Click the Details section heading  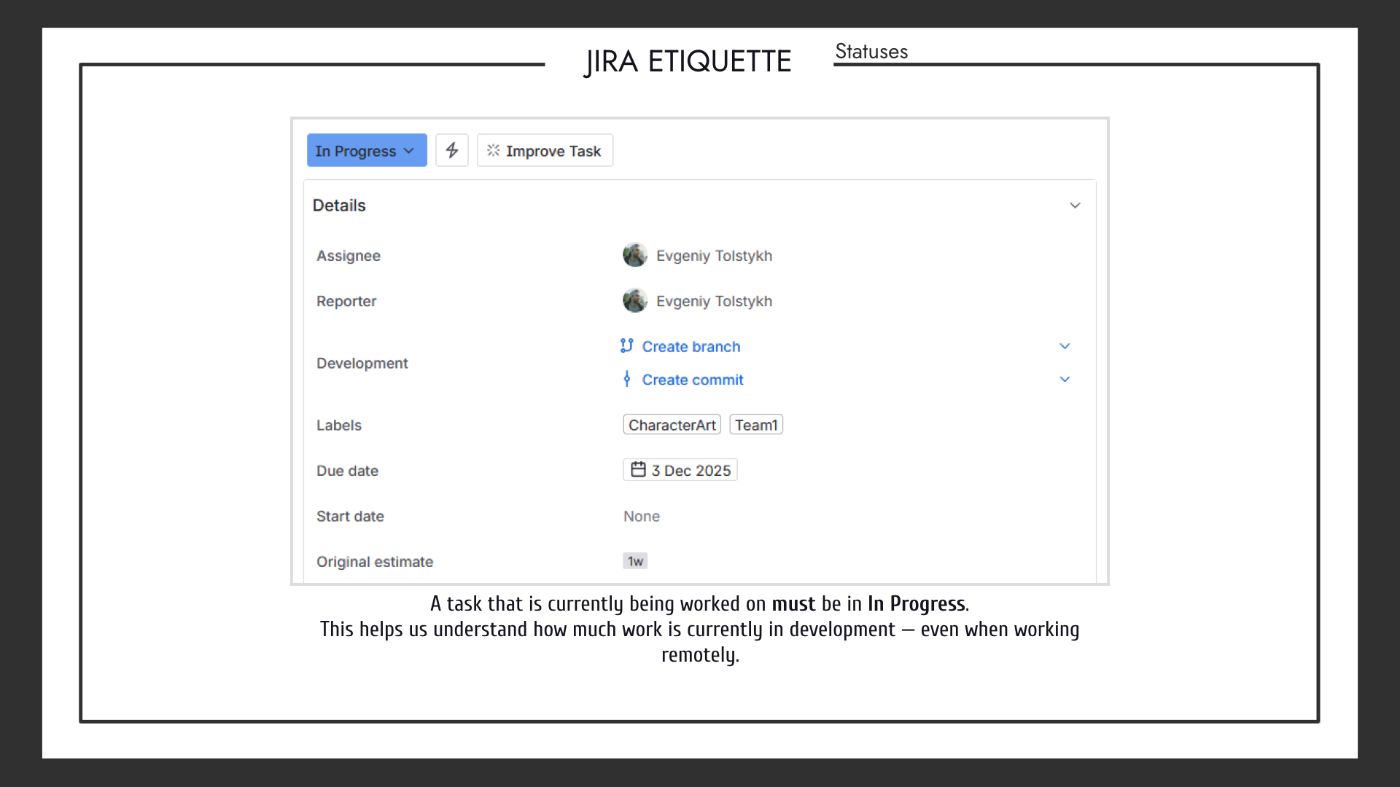click(339, 206)
